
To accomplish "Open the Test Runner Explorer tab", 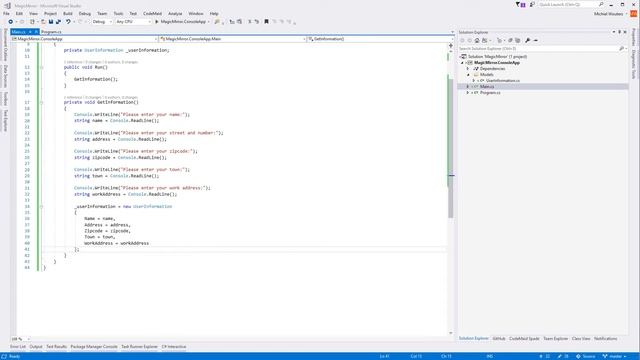I will click(x=139, y=347).
